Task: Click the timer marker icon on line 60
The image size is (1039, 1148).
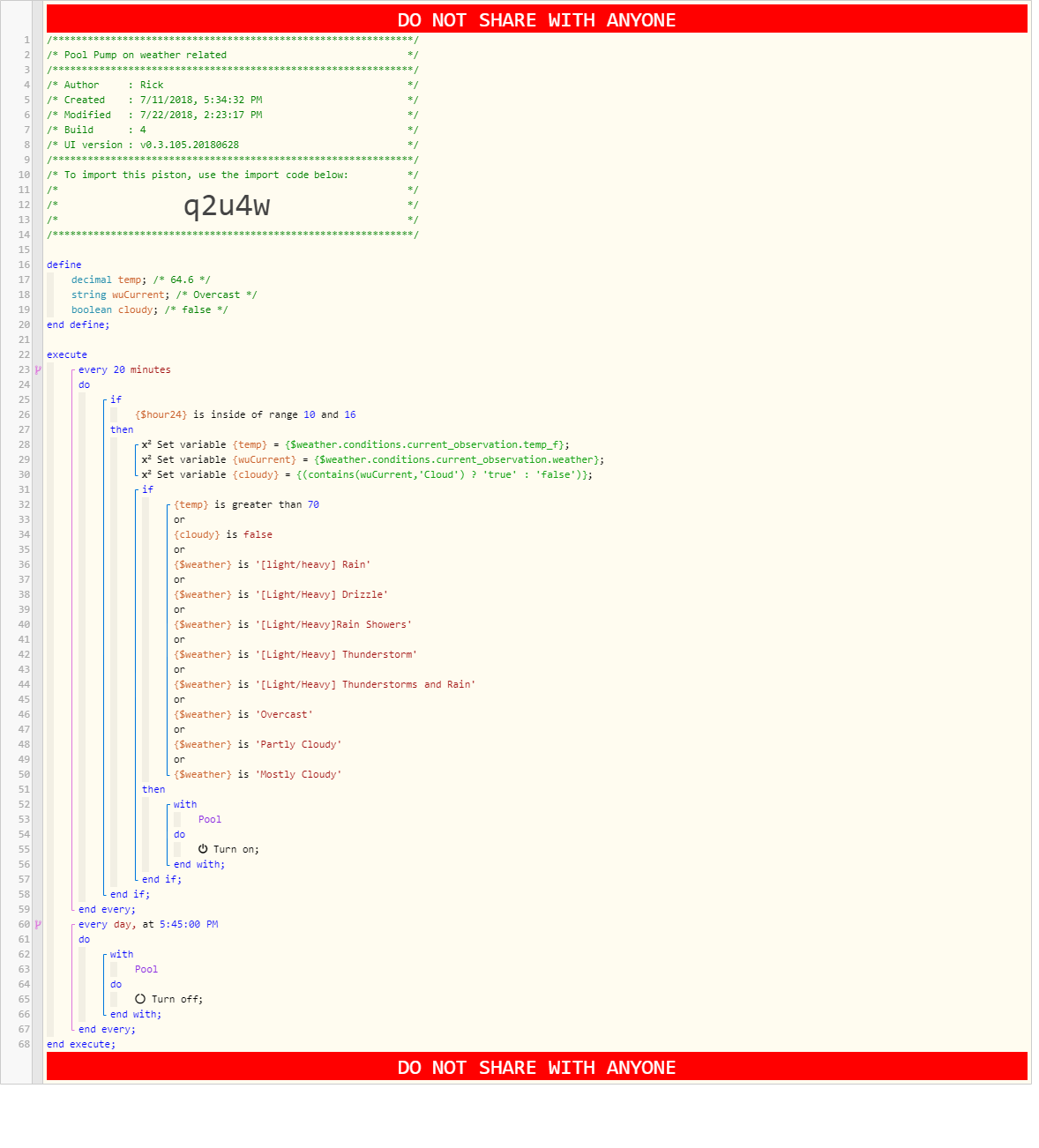Action: pos(38,924)
